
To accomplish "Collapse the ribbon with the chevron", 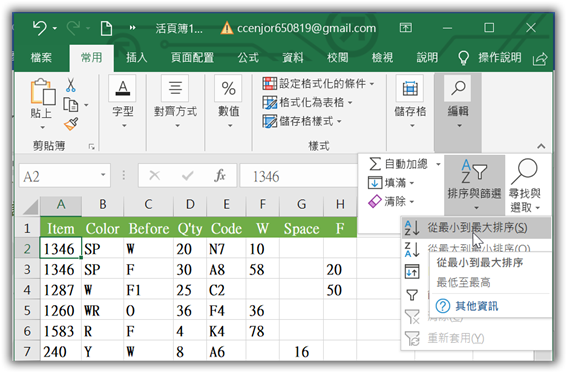I will (541, 146).
